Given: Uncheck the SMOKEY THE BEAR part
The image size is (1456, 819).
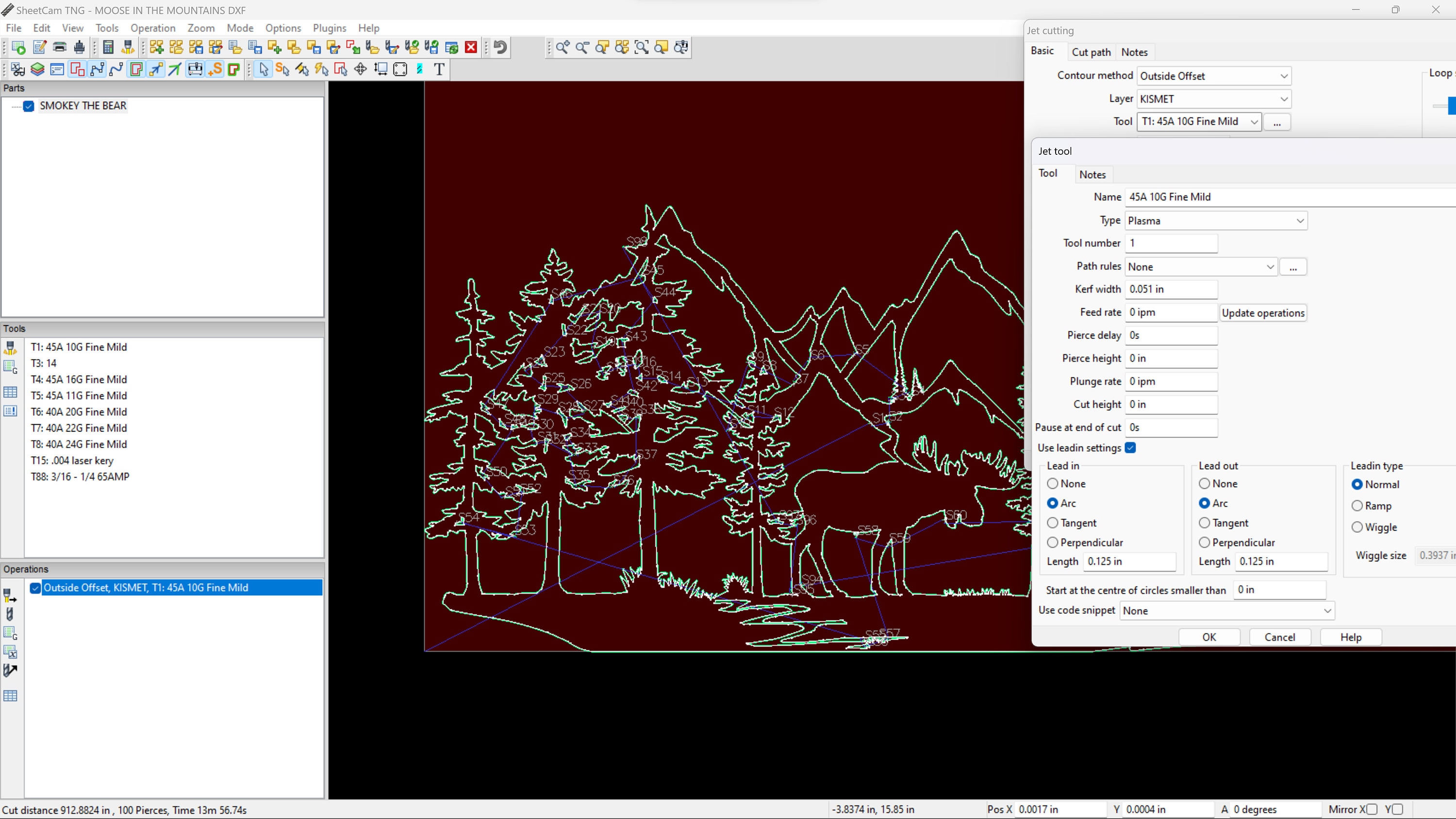Looking at the screenshot, I should pyautogui.click(x=28, y=106).
